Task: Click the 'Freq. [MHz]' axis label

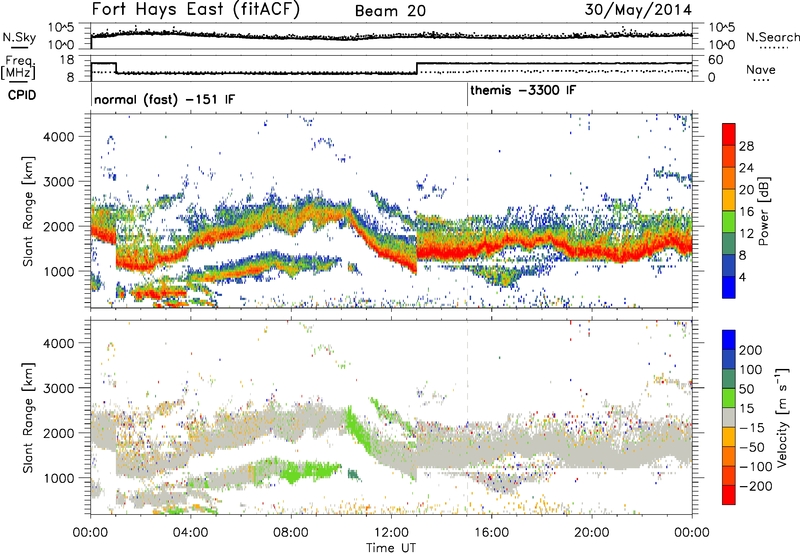Action: pyautogui.click(x=18, y=68)
